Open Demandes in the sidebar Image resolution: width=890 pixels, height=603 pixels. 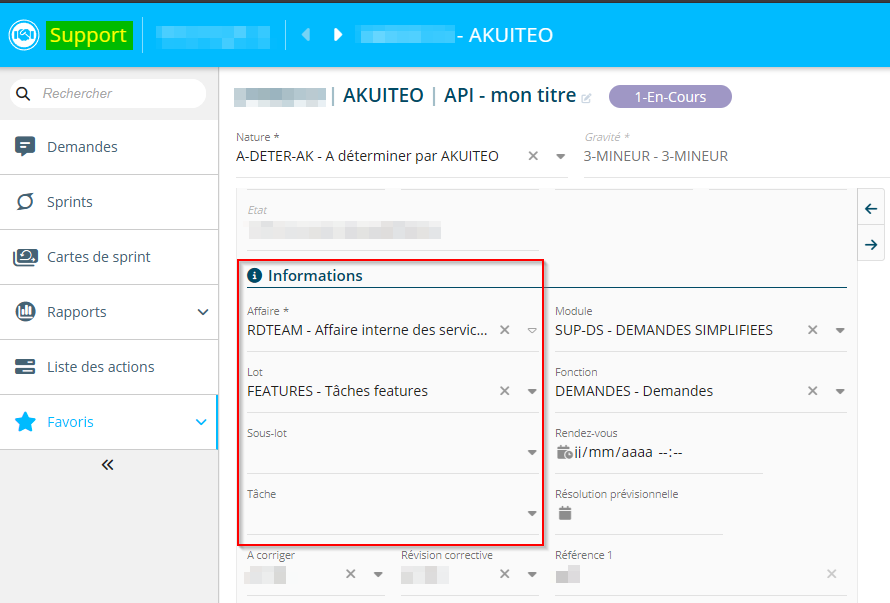82,147
